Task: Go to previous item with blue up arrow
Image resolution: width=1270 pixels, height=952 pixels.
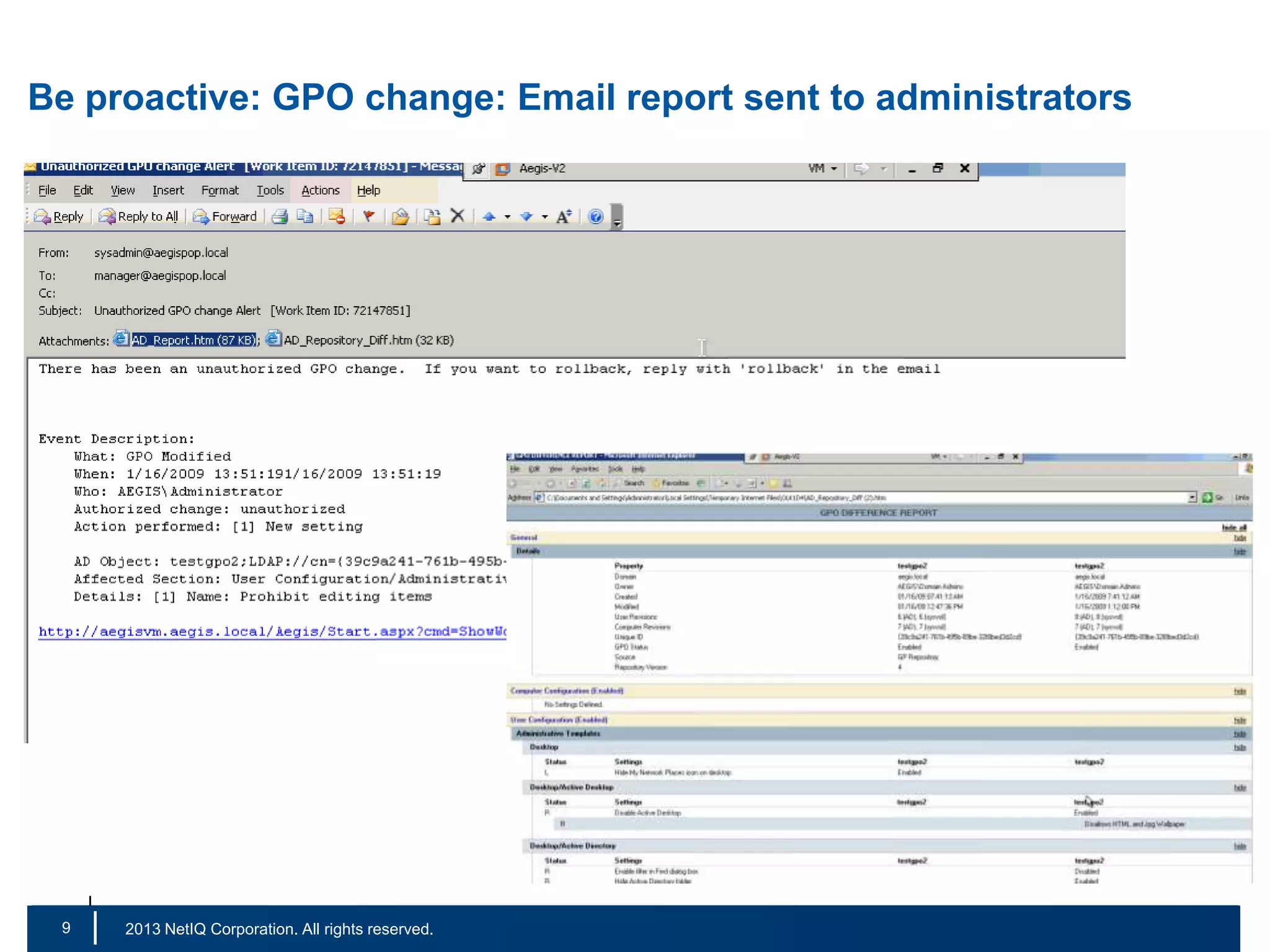Action: tap(489, 216)
